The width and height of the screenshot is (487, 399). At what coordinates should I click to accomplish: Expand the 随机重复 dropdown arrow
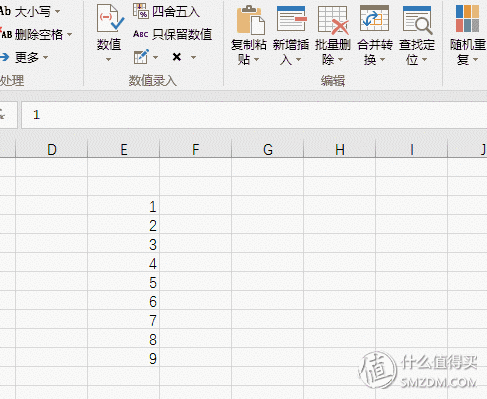click(475, 60)
